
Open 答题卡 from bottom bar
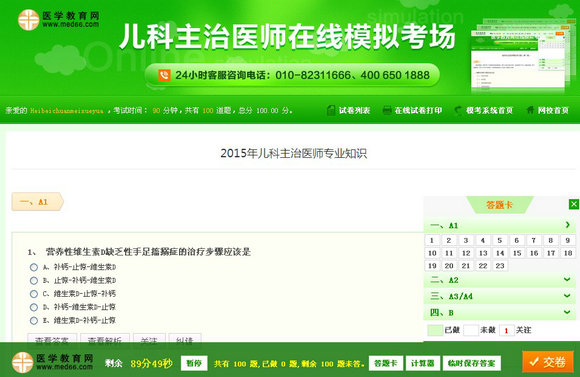(385, 363)
